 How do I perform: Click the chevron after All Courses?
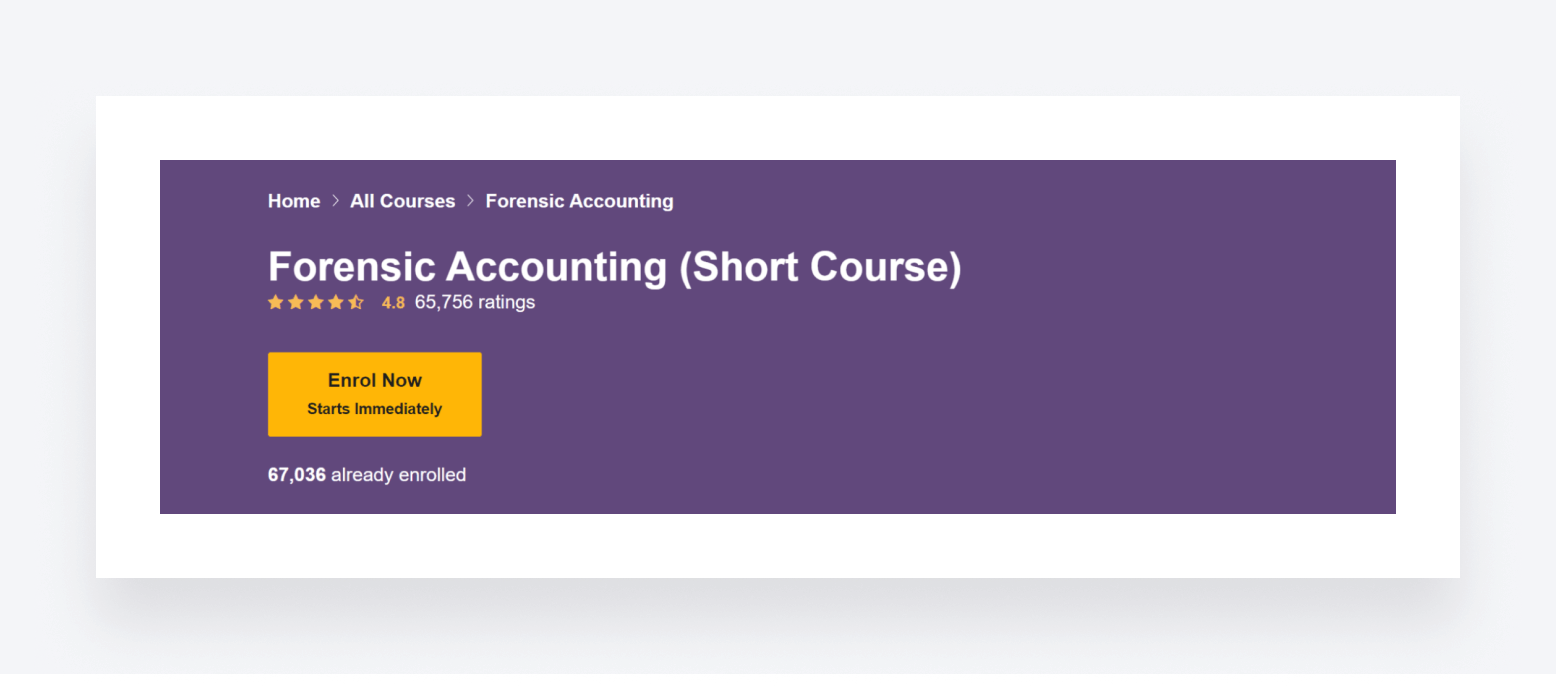(x=470, y=201)
